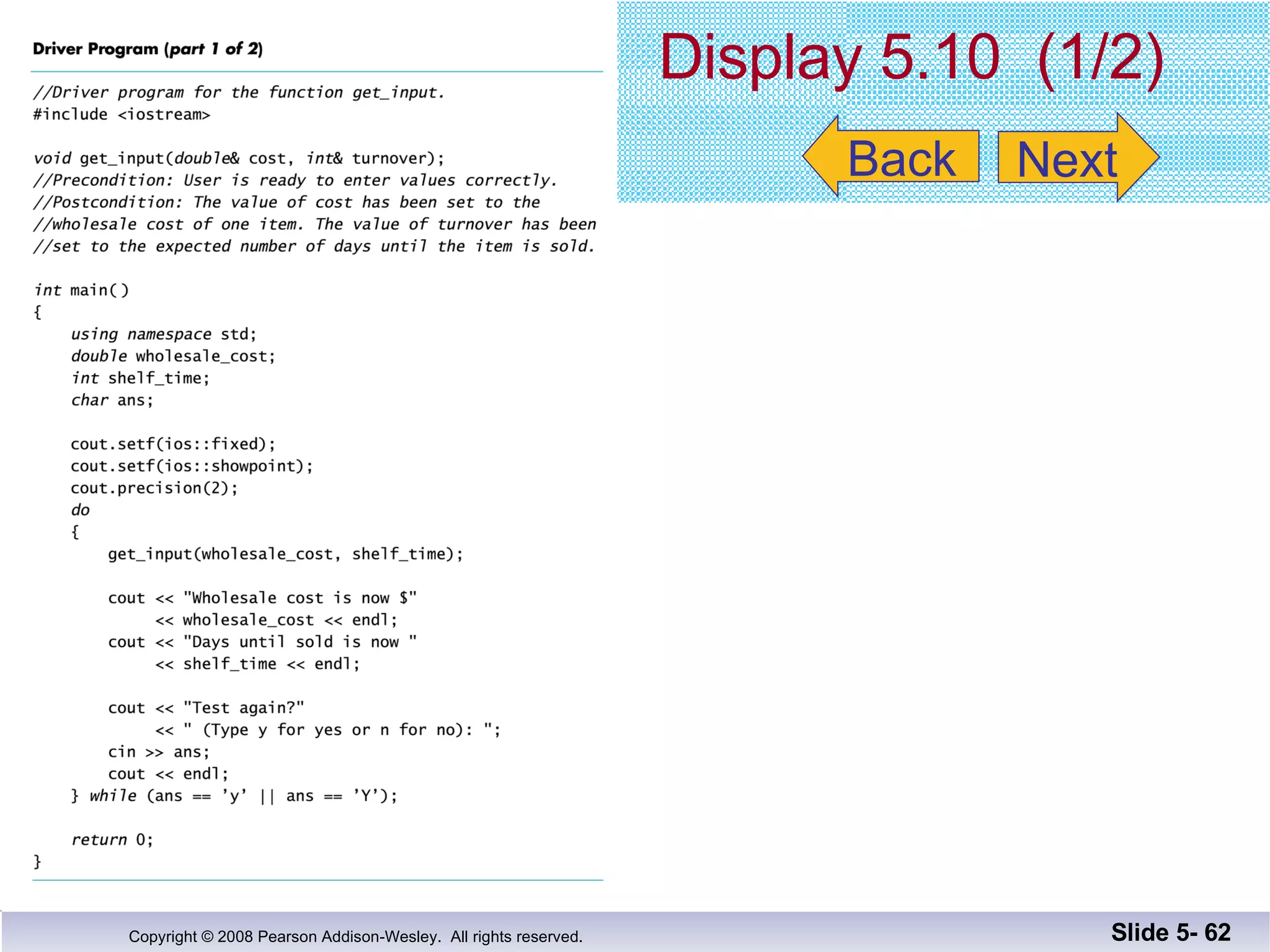
Task: Click the '//Precondition' comment line
Action: [295, 180]
